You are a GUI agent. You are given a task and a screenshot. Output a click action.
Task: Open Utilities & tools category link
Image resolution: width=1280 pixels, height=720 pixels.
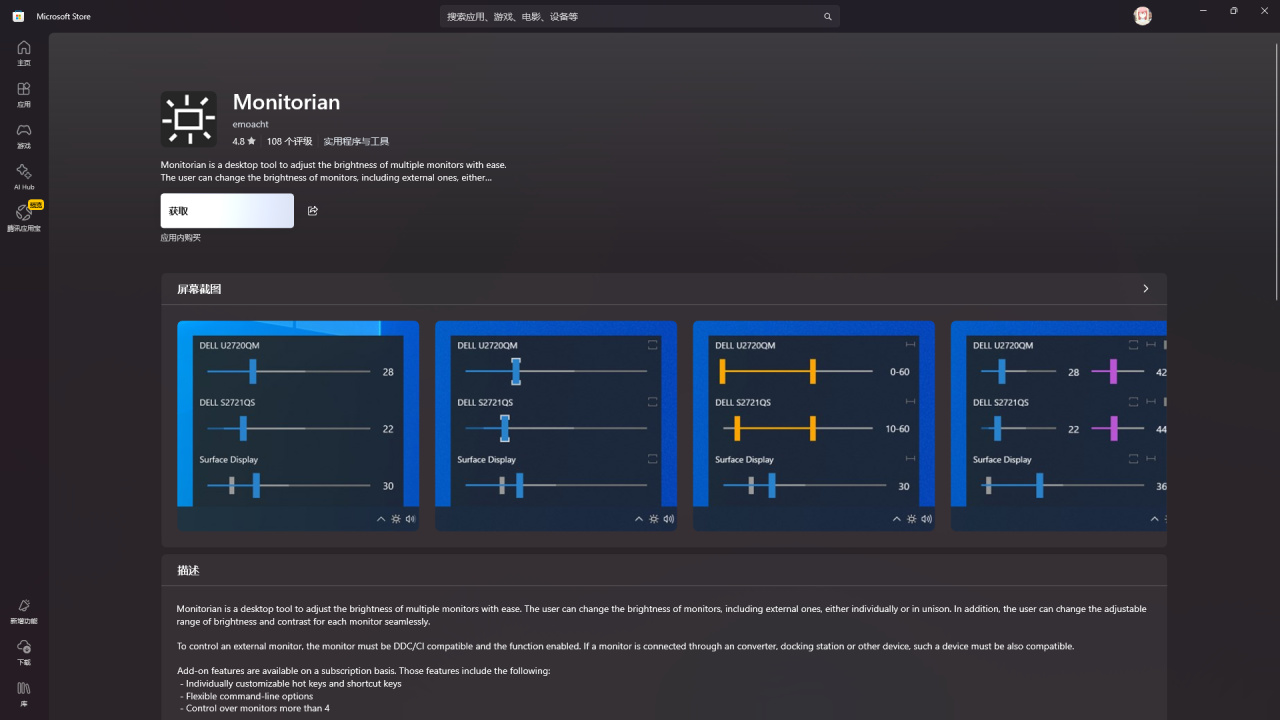[356, 142]
